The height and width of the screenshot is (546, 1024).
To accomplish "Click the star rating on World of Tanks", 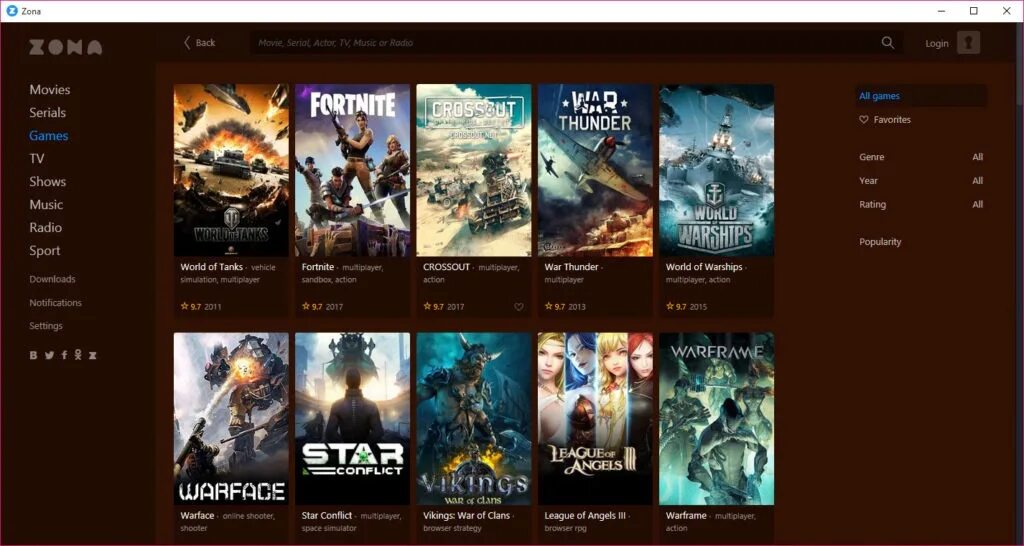I will (x=191, y=306).
